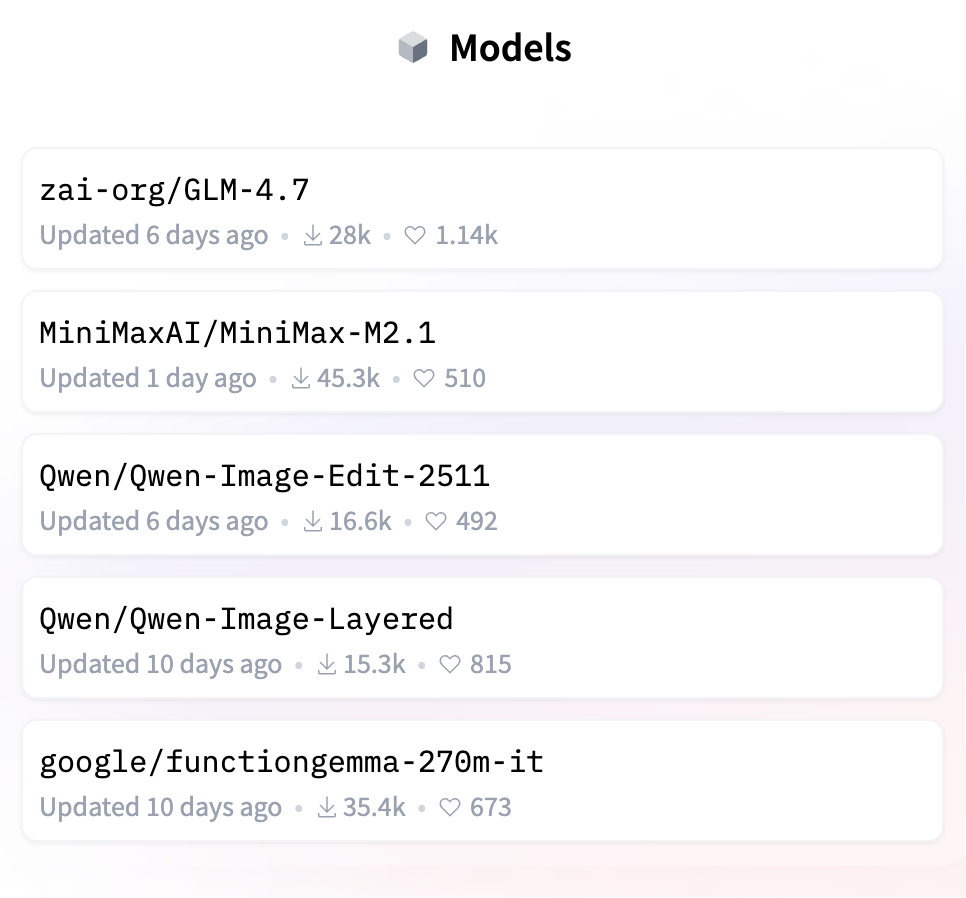This screenshot has width=966, height=898.
Task: Open the Qwen/Qwen-Image-Layered model
Action: click(246, 618)
